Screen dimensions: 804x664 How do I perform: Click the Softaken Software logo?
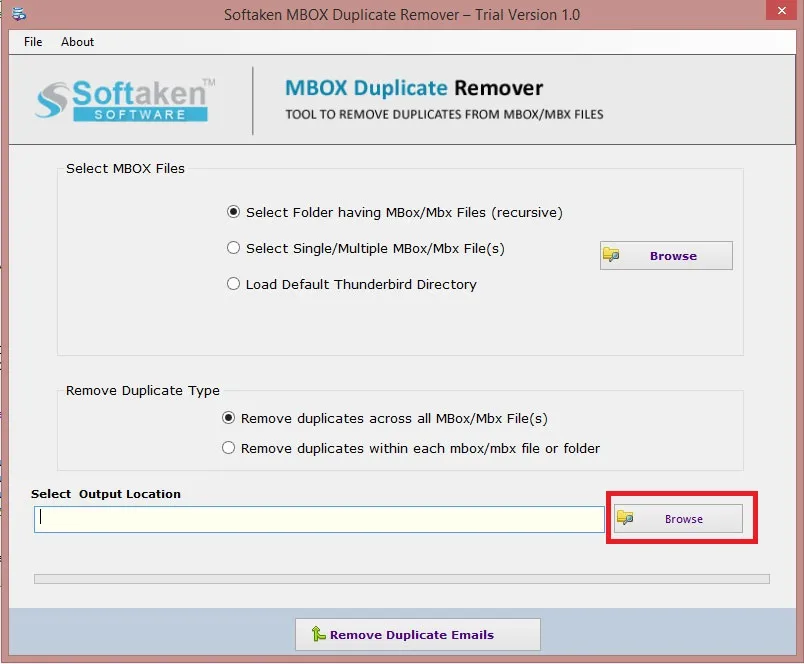pyautogui.click(x=125, y=99)
